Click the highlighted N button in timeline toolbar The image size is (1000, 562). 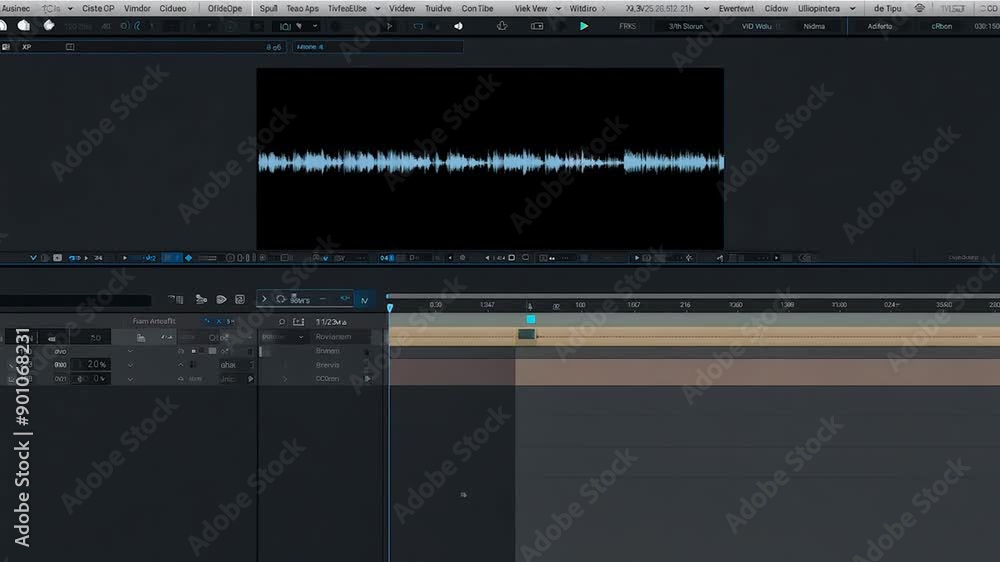point(364,300)
